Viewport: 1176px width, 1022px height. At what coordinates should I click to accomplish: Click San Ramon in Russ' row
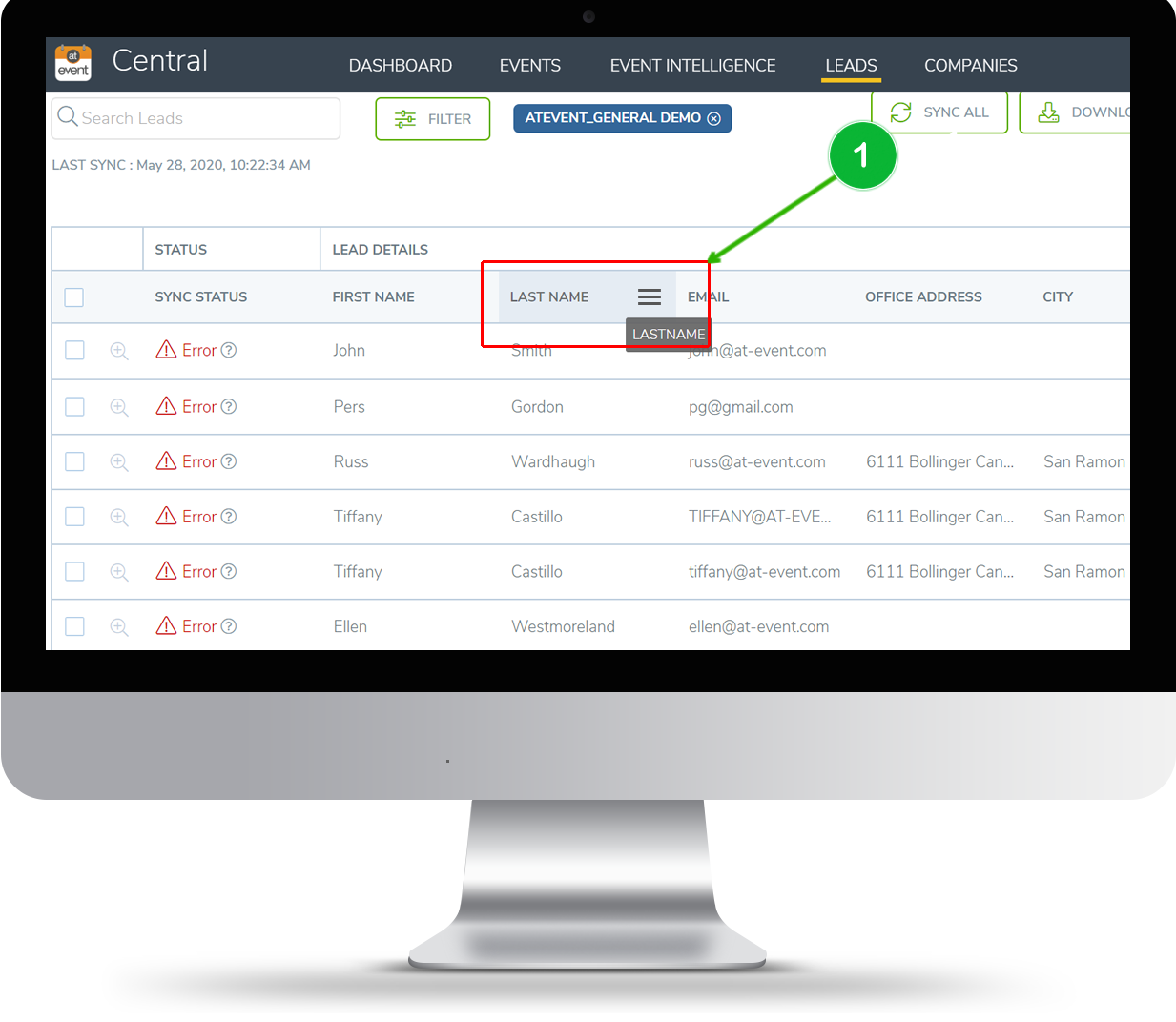tap(1083, 462)
